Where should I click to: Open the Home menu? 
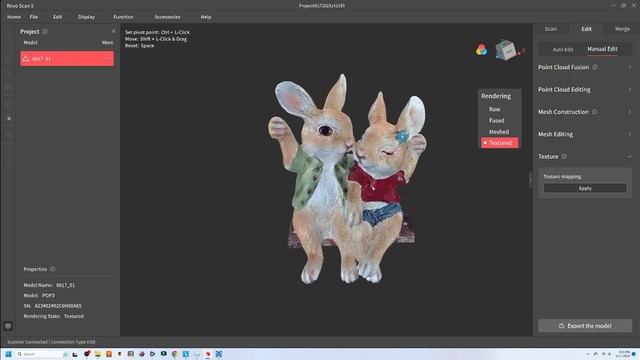click(14, 17)
